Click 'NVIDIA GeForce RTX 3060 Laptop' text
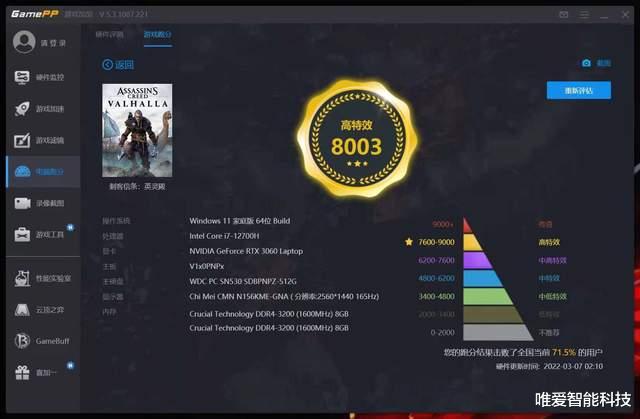640x419 pixels. point(246,251)
